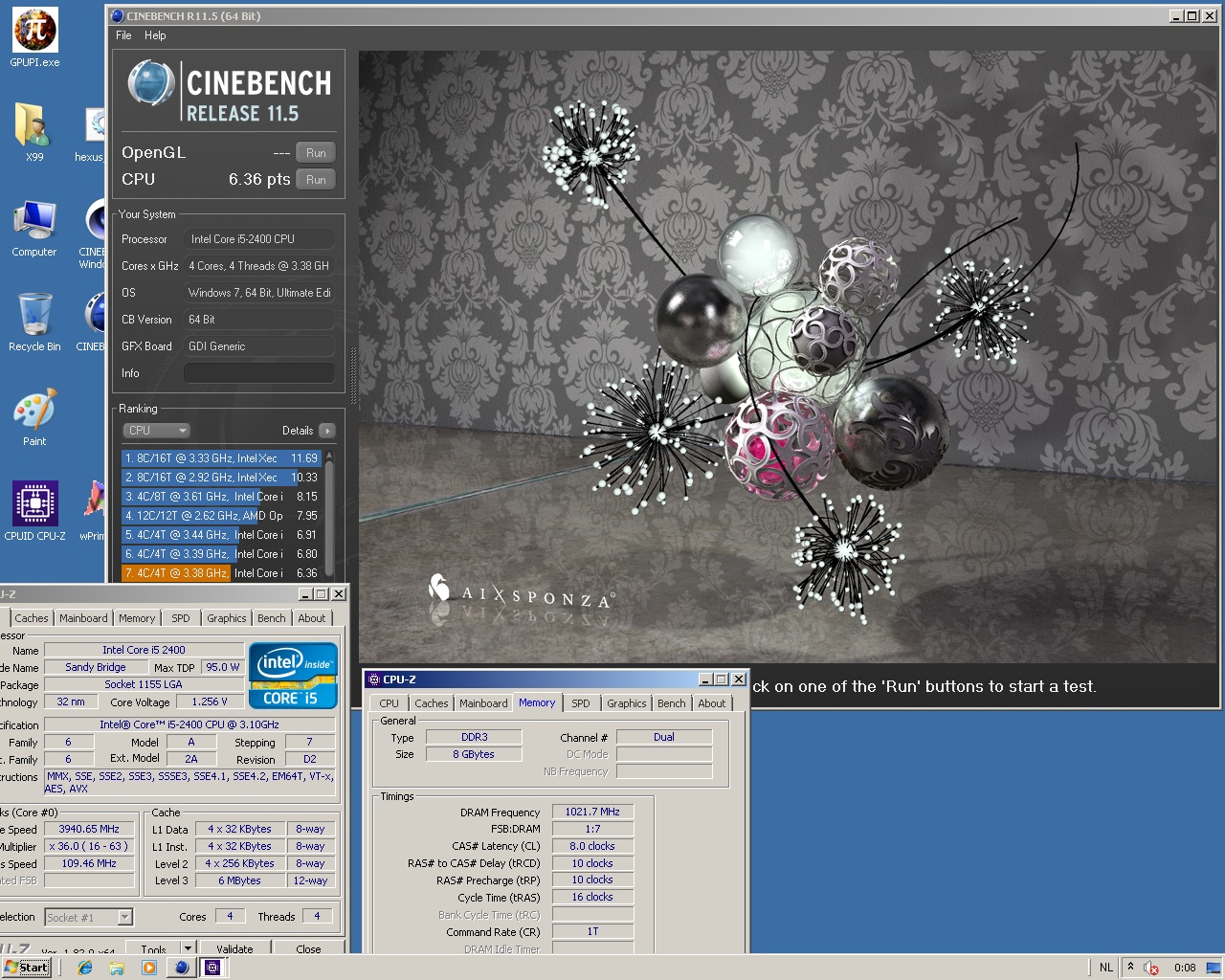Select ranking row 6 4C/4T @ 3.39 GHz
The image size is (1225, 980).
pos(221,554)
